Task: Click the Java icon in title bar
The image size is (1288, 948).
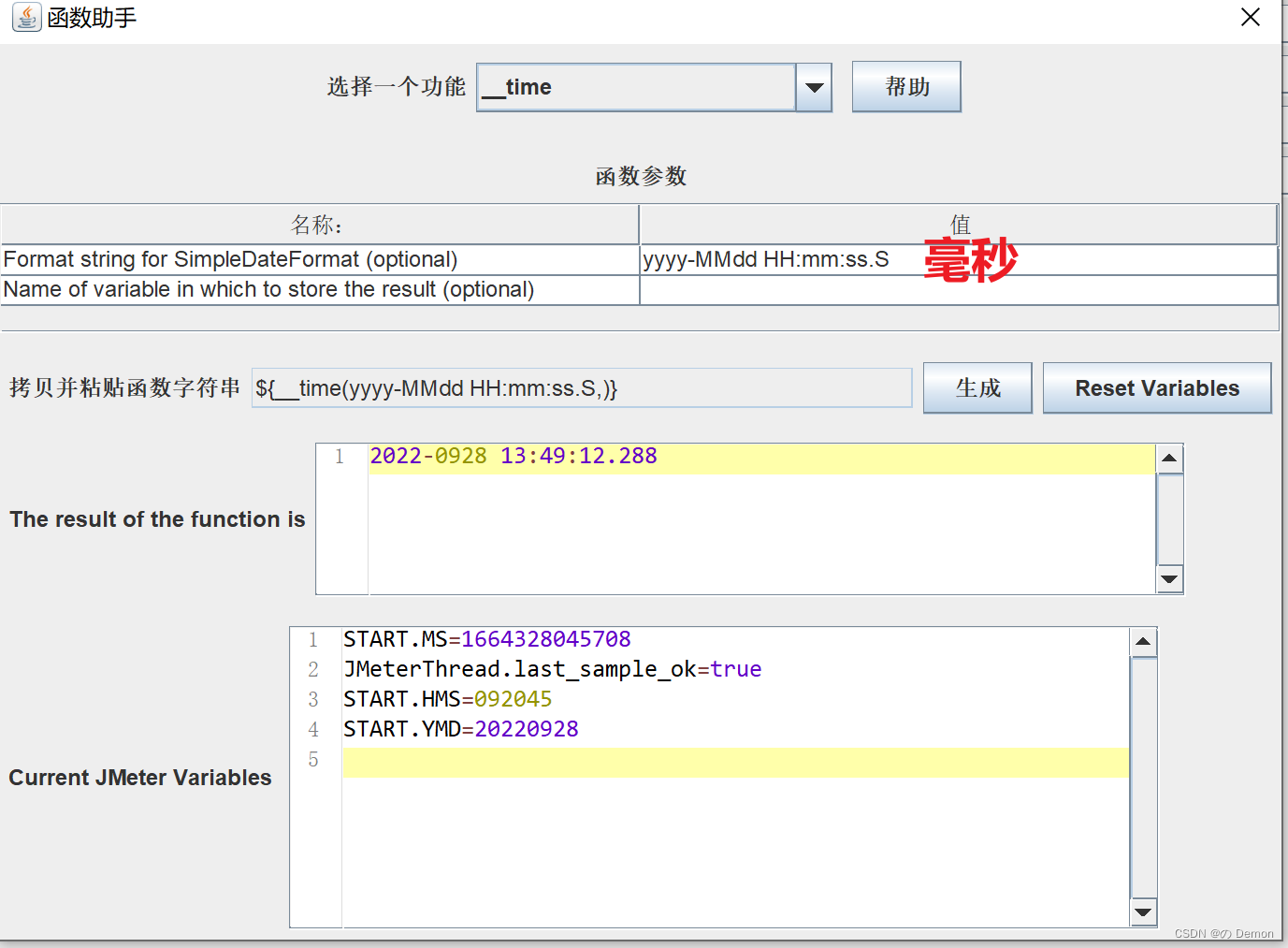Action: [x=26, y=17]
